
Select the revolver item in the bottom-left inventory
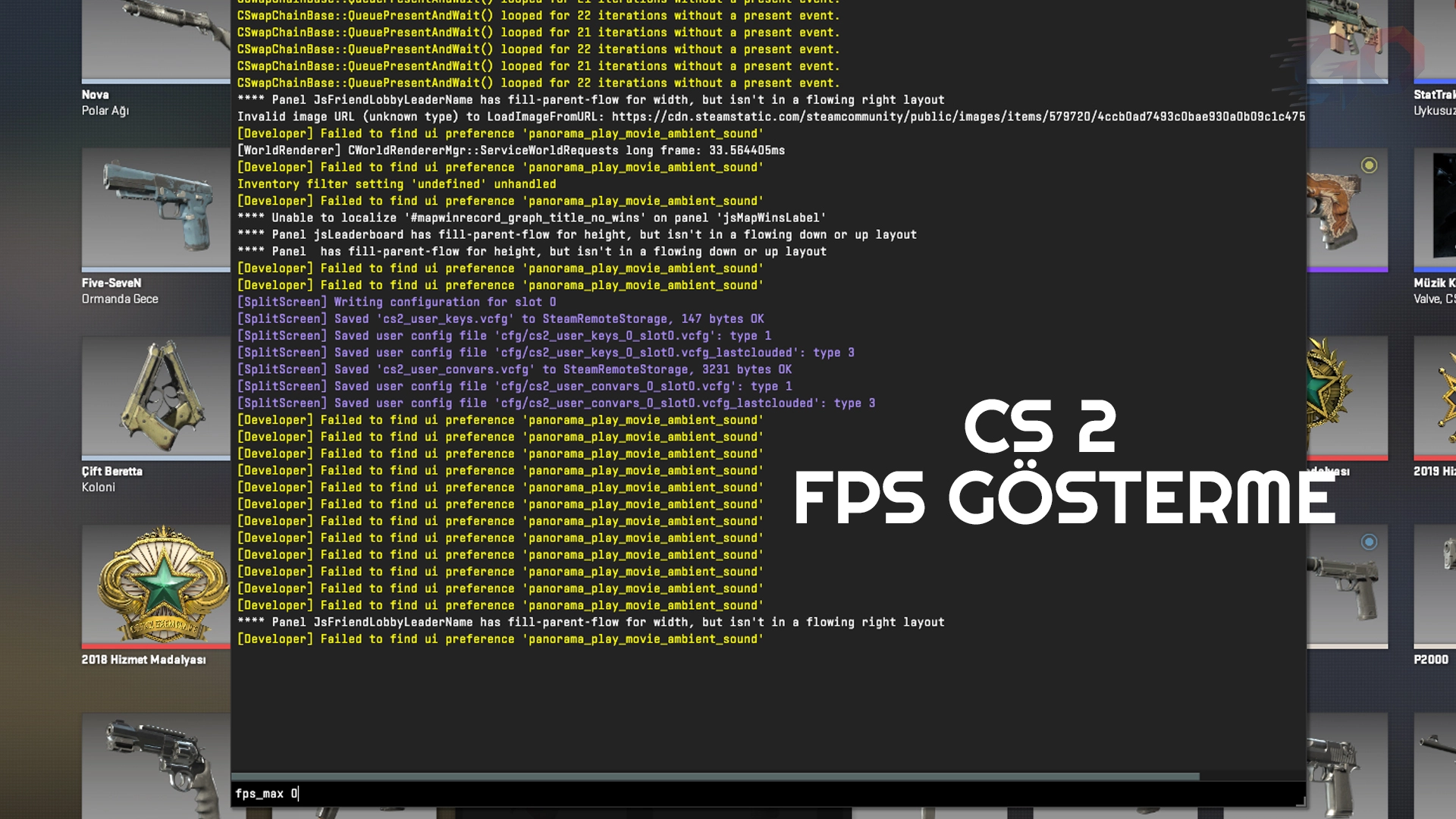point(156,766)
